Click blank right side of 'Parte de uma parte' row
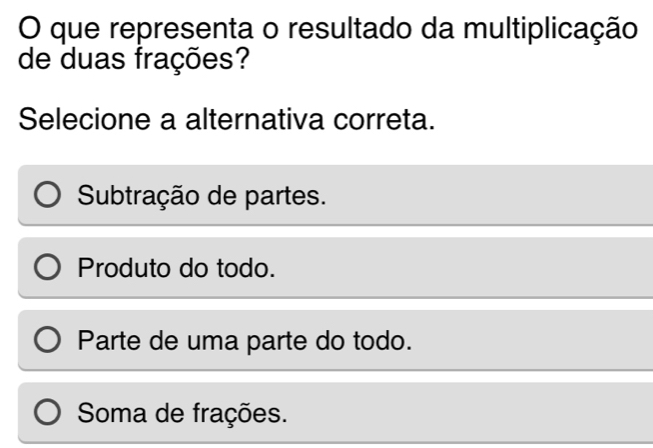 click(540, 340)
